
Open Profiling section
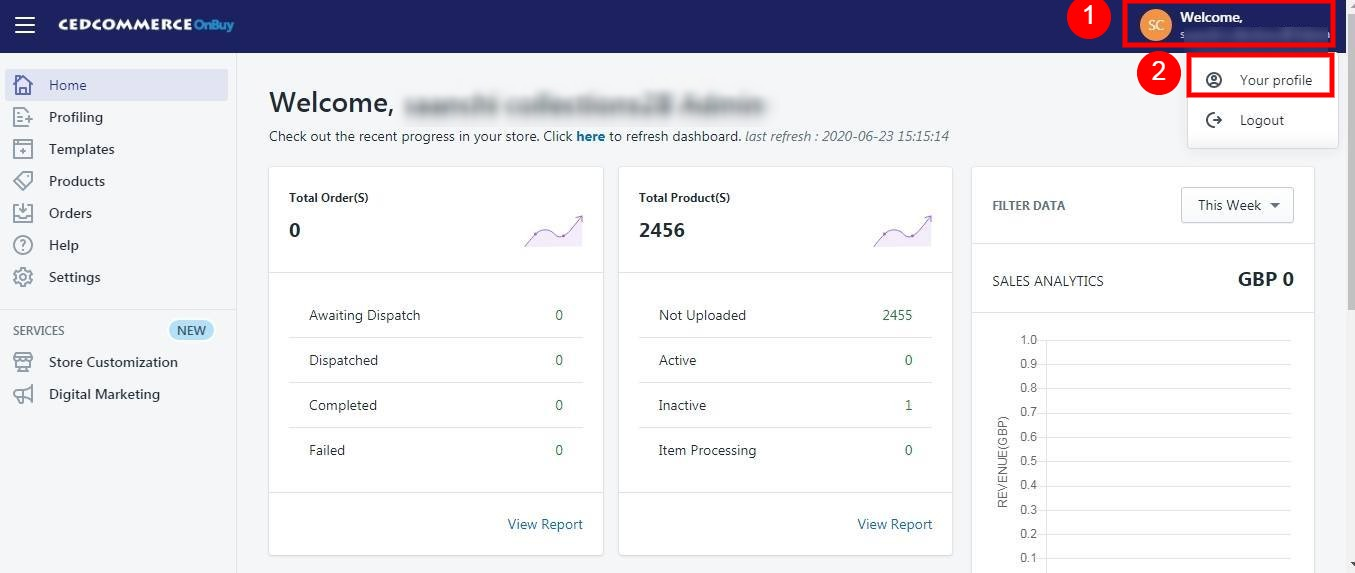(x=117, y=117)
